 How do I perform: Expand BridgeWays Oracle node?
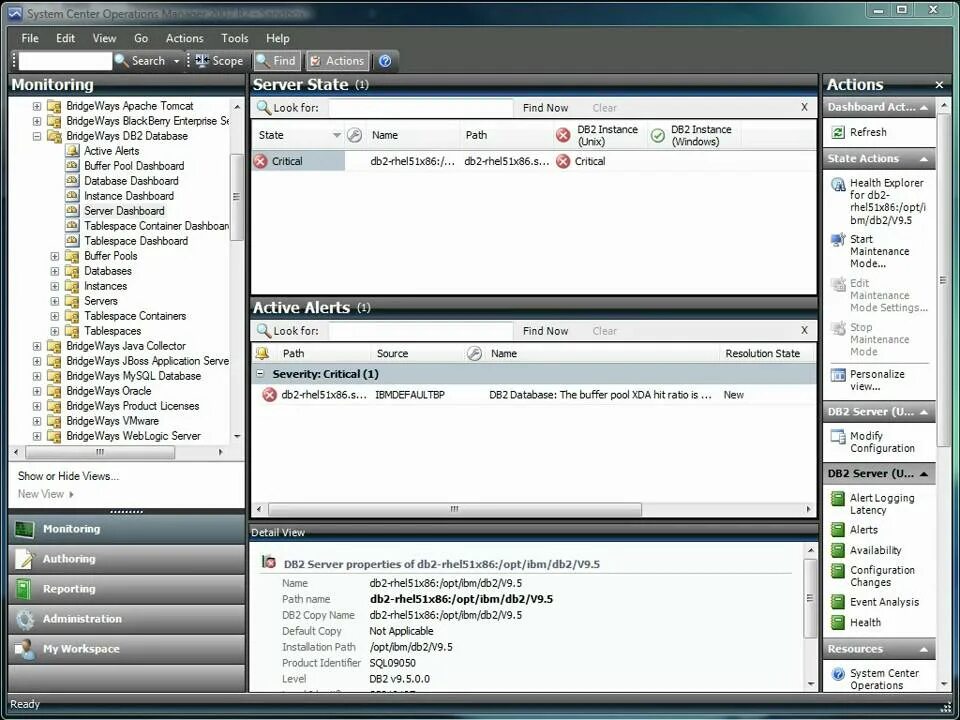(37, 391)
